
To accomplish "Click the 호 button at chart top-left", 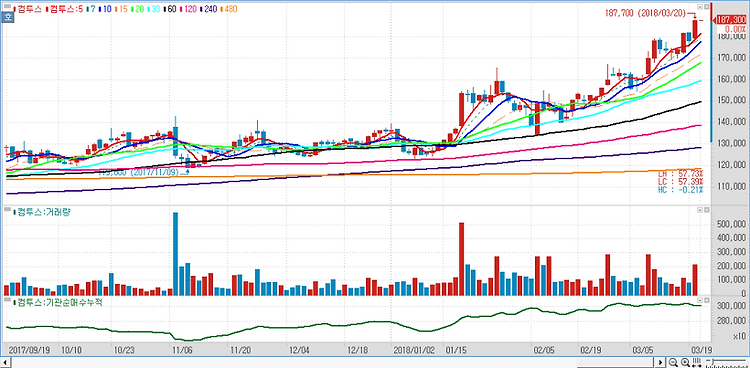I will tap(7, 18).
